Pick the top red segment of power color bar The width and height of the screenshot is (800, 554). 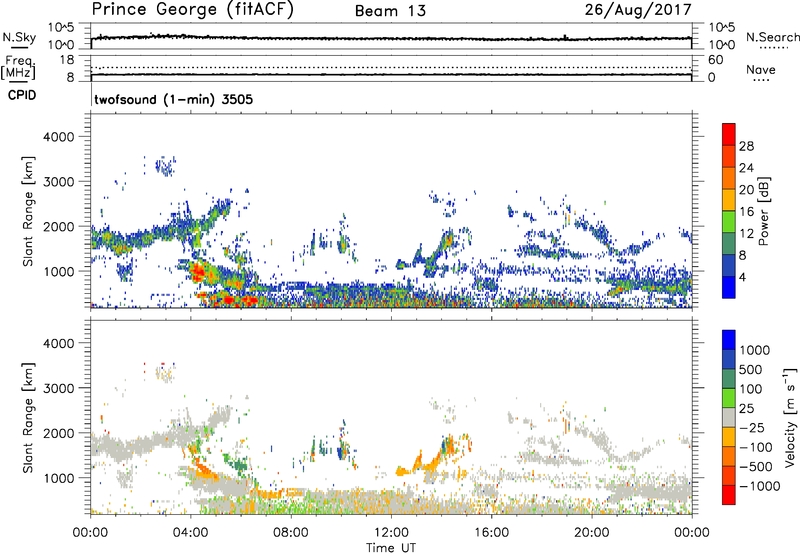point(729,134)
